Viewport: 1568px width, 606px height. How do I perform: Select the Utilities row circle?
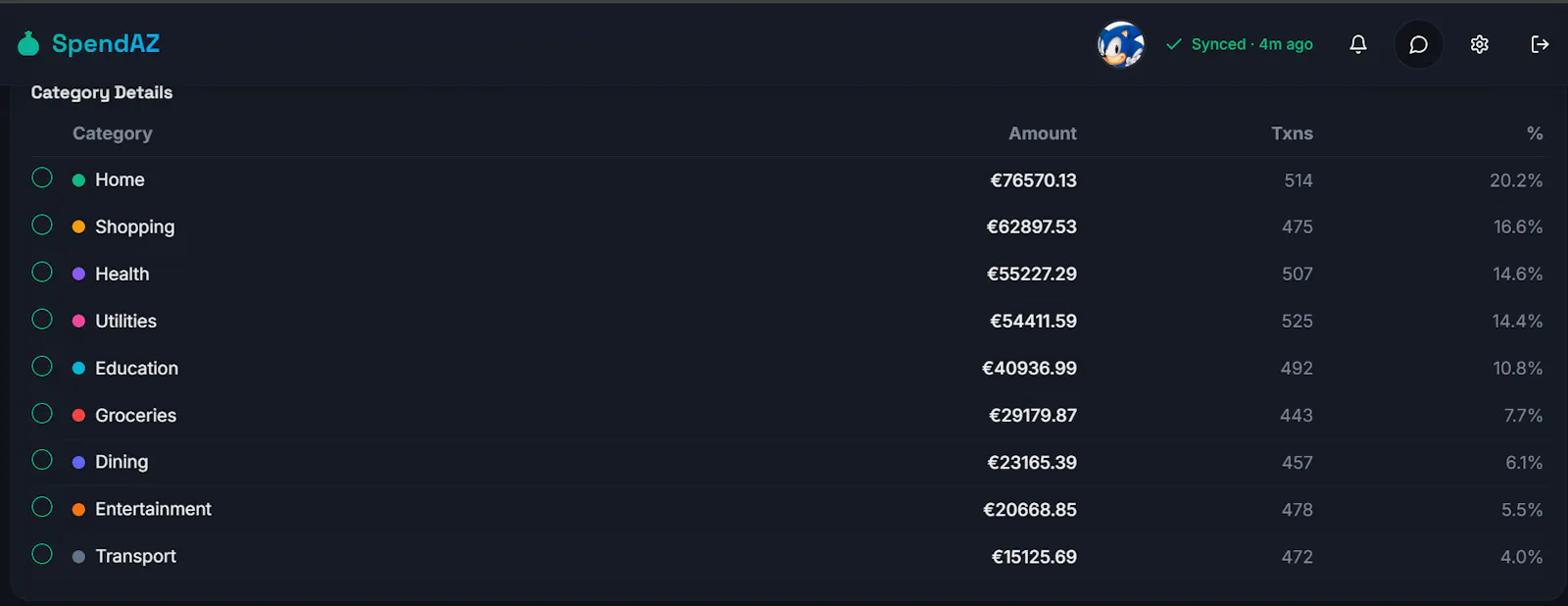click(42, 319)
